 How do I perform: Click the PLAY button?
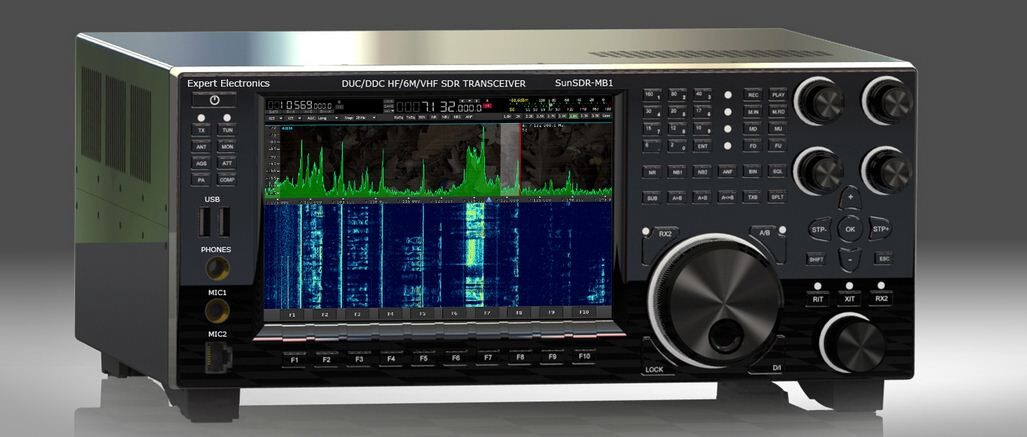point(777,95)
